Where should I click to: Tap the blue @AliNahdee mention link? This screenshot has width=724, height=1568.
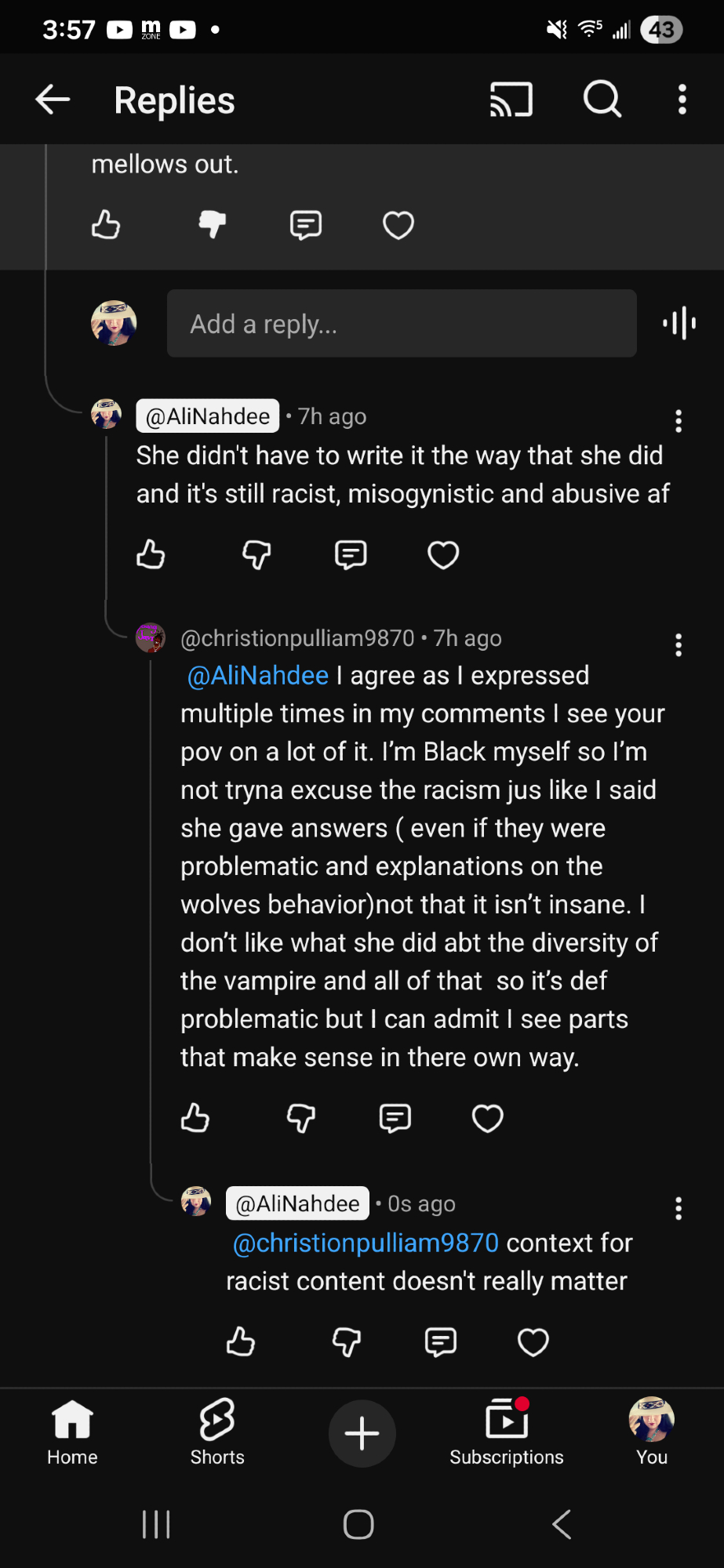[258, 676]
